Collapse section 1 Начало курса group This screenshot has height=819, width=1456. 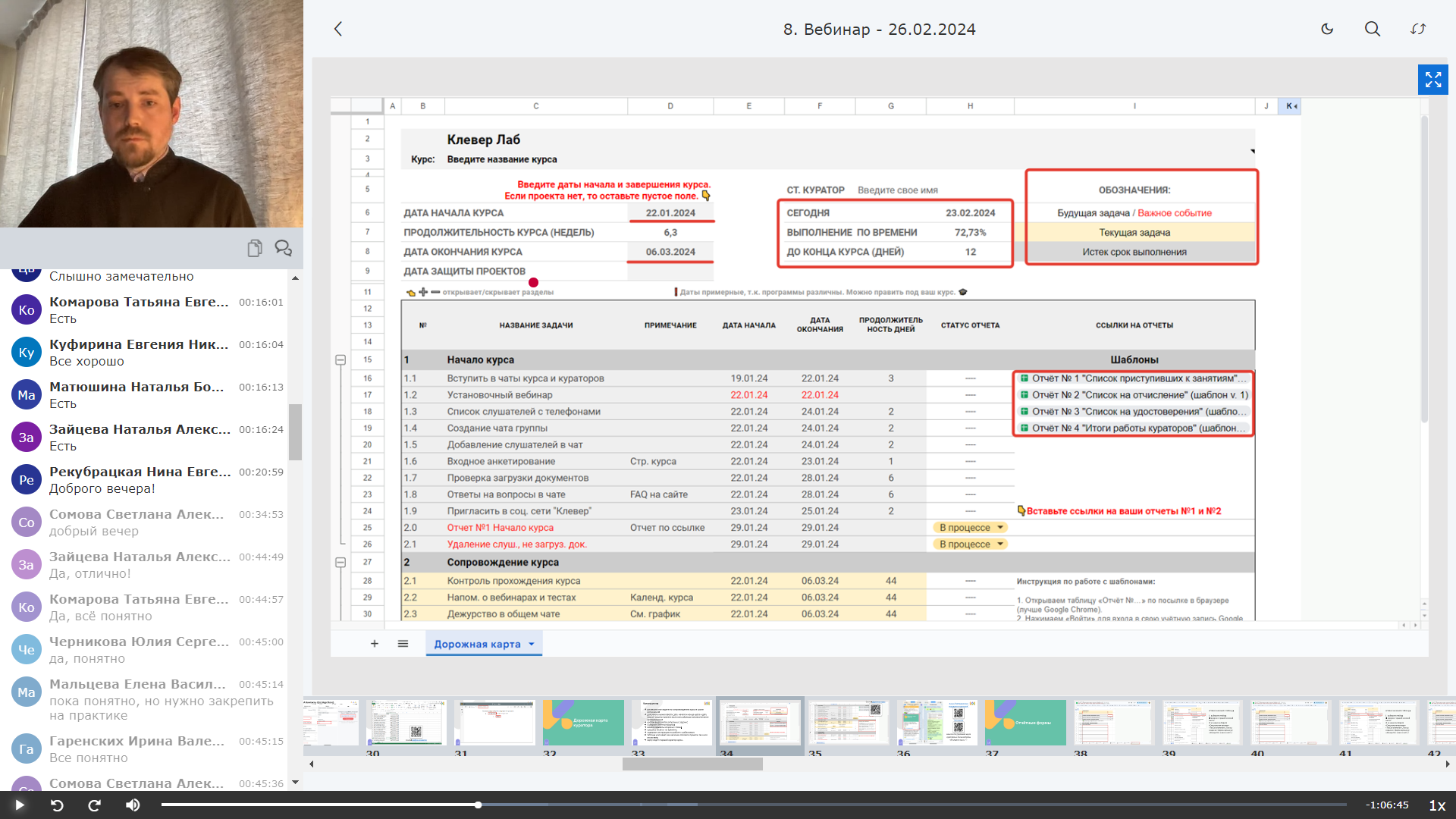click(x=340, y=360)
